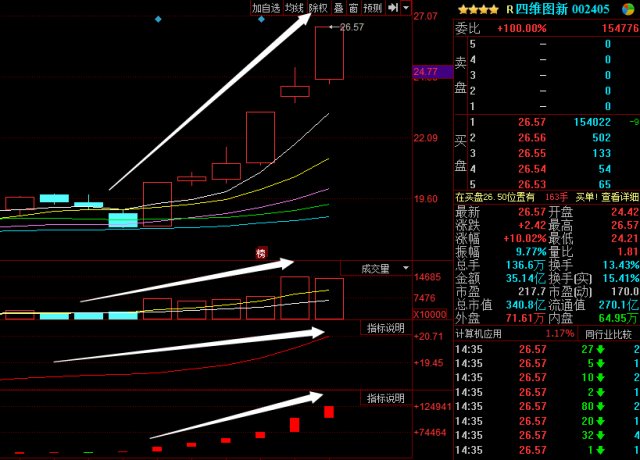Click the four-star rating icon
Screen dimensions: 640x460
[x=477, y=9]
